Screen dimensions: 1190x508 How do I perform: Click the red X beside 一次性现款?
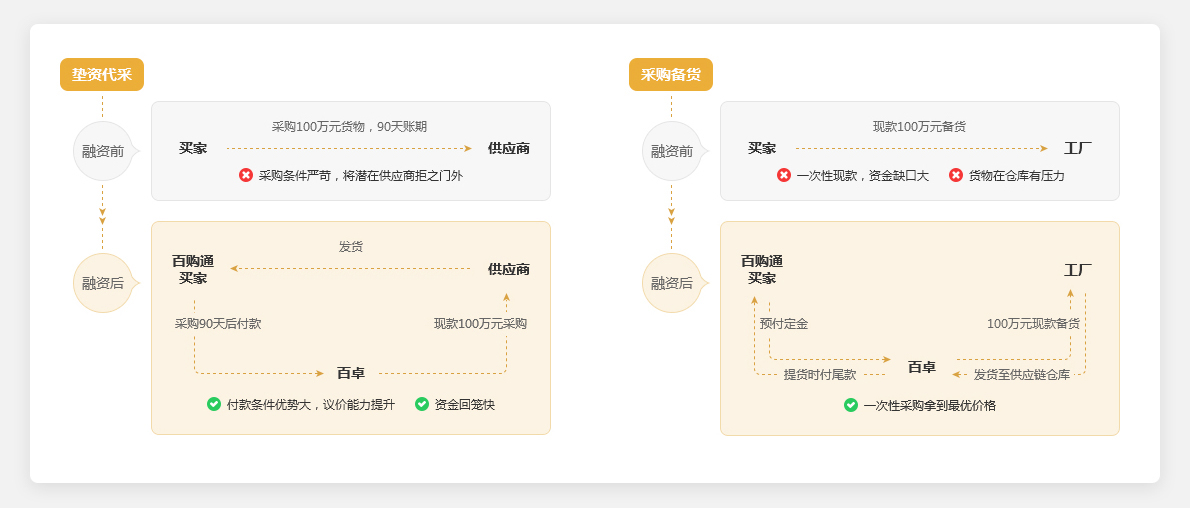coord(784,175)
